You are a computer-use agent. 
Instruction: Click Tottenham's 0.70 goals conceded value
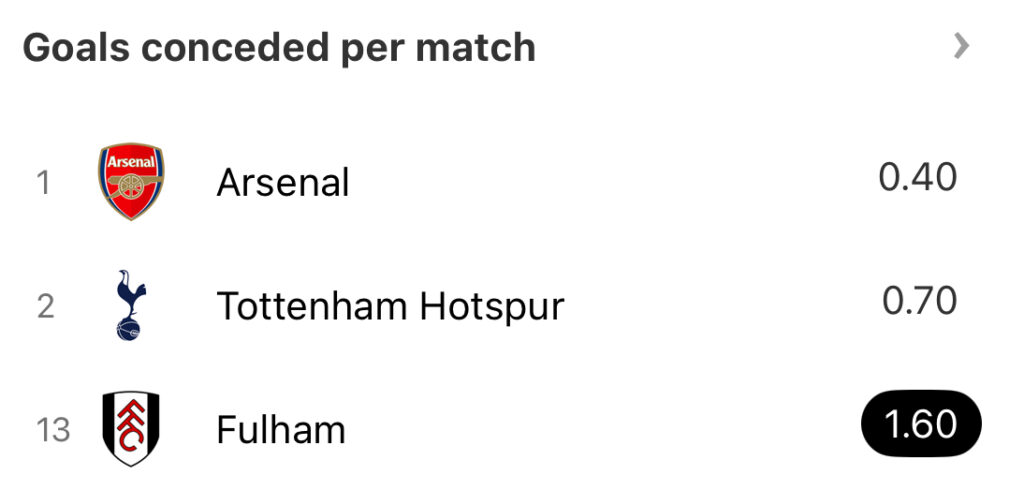(x=920, y=301)
